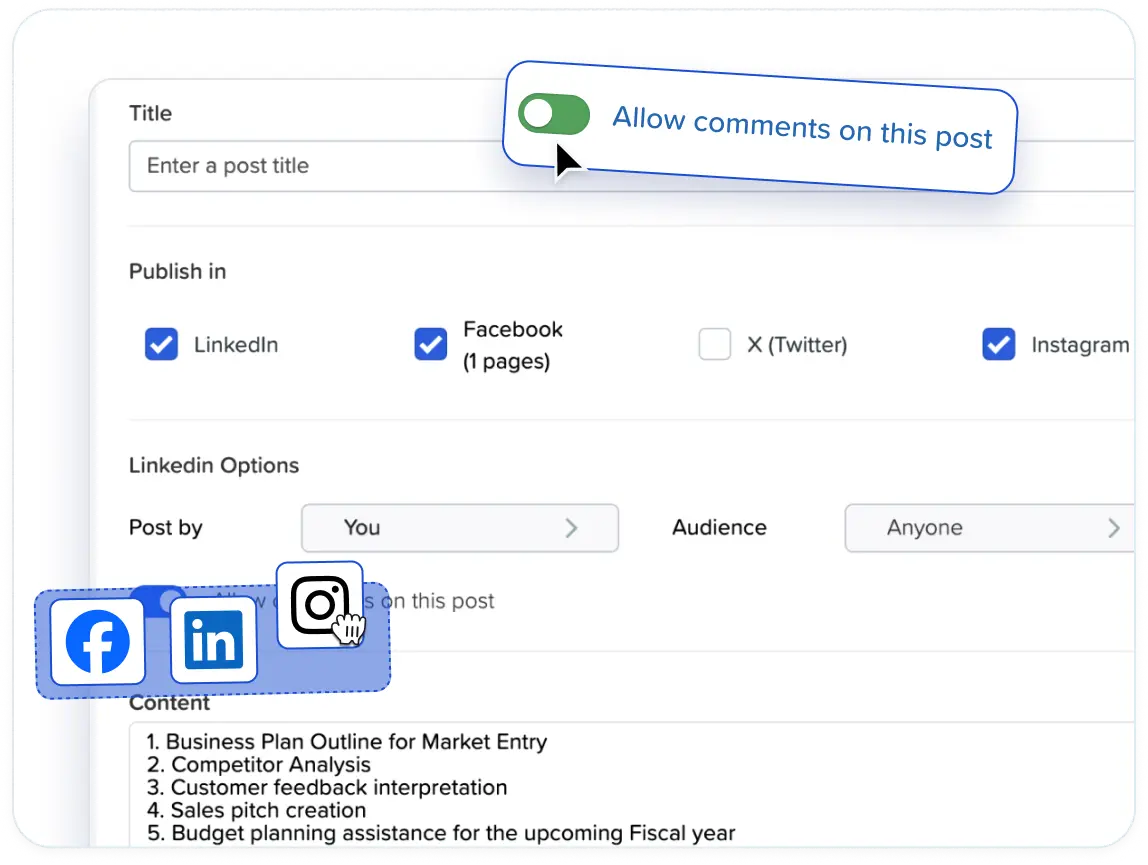Click the Facebook icon
The image size is (1148, 865).
(x=97, y=641)
